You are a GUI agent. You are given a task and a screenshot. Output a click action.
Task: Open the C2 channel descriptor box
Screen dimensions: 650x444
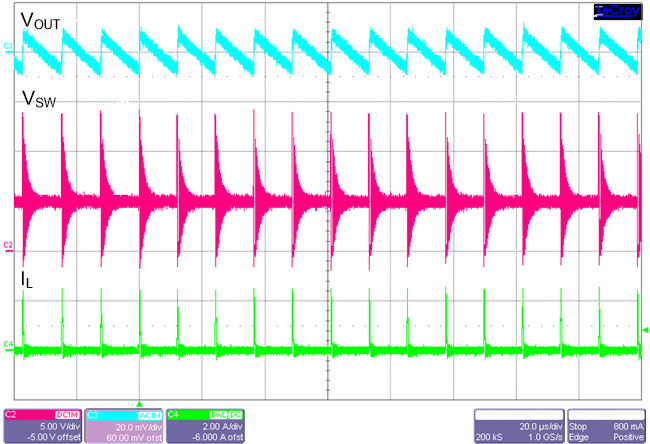[42, 425]
